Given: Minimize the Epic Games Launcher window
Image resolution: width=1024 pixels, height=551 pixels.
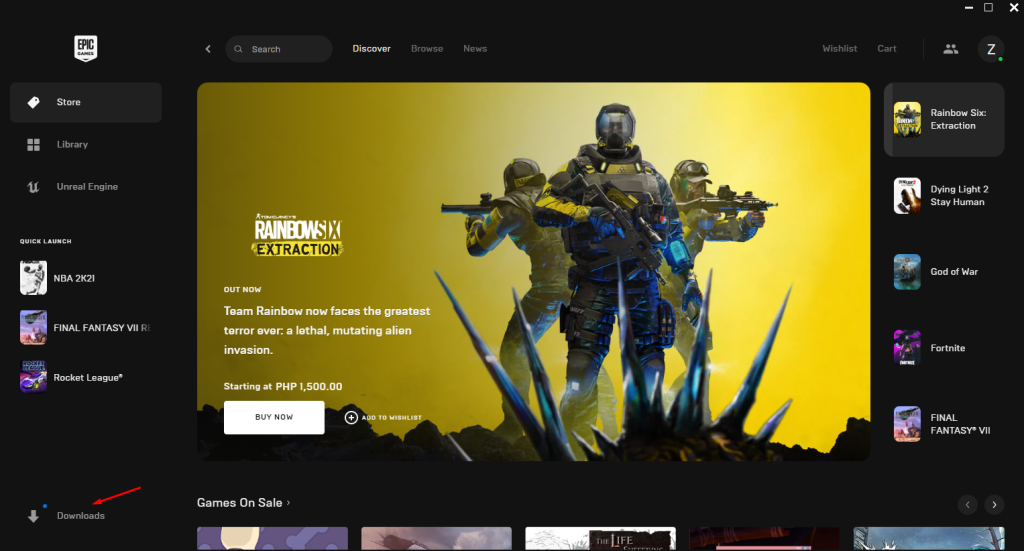Looking at the screenshot, I should (969, 7).
